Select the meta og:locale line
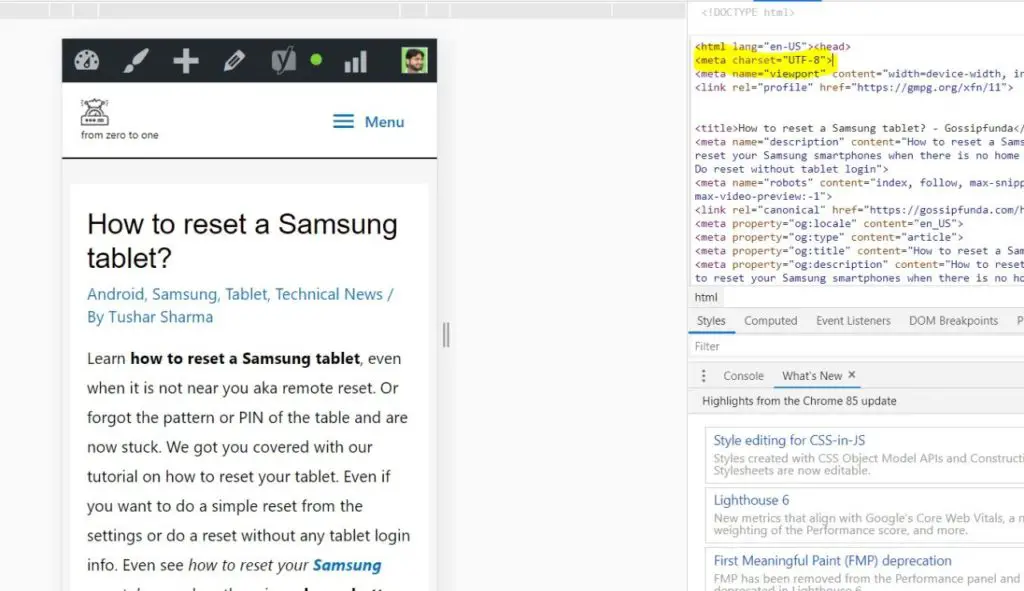 coord(829,223)
